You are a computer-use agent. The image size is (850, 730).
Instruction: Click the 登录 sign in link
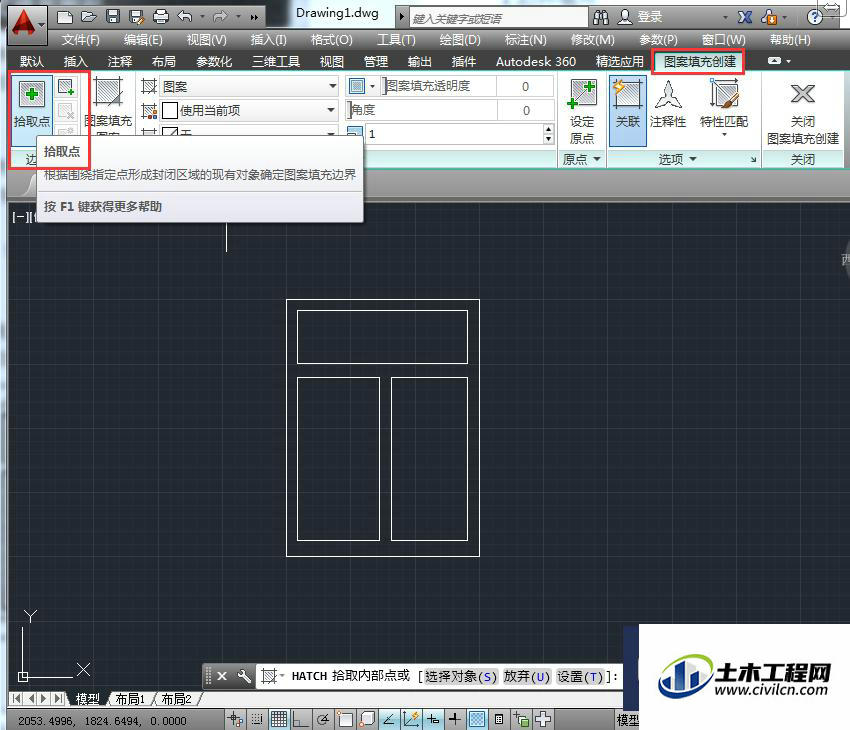[649, 17]
